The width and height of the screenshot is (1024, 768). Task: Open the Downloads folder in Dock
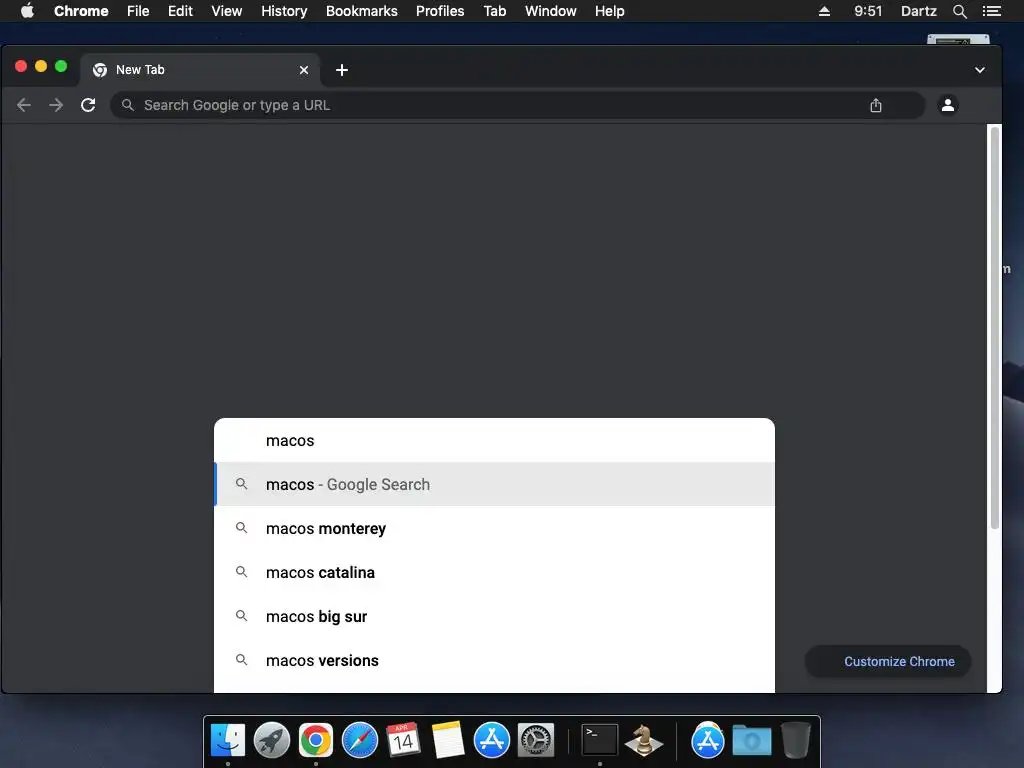coord(752,741)
